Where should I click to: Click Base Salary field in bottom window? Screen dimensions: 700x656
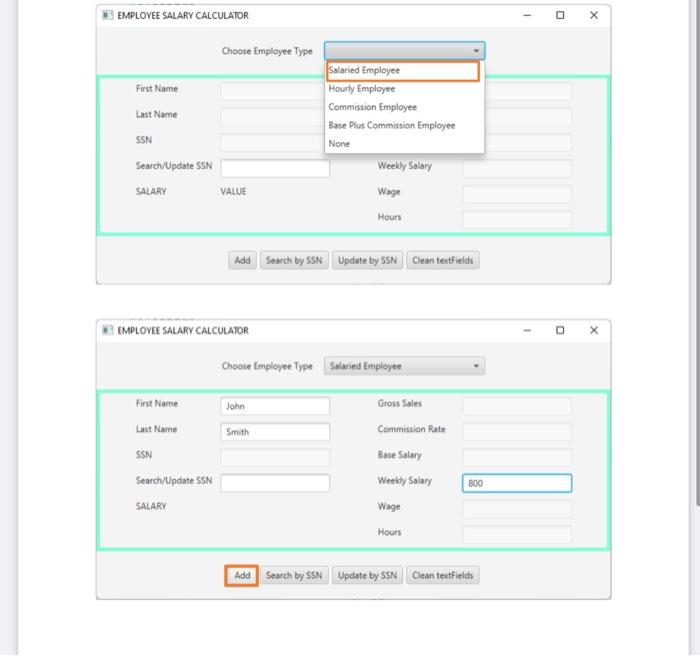[x=517, y=457]
